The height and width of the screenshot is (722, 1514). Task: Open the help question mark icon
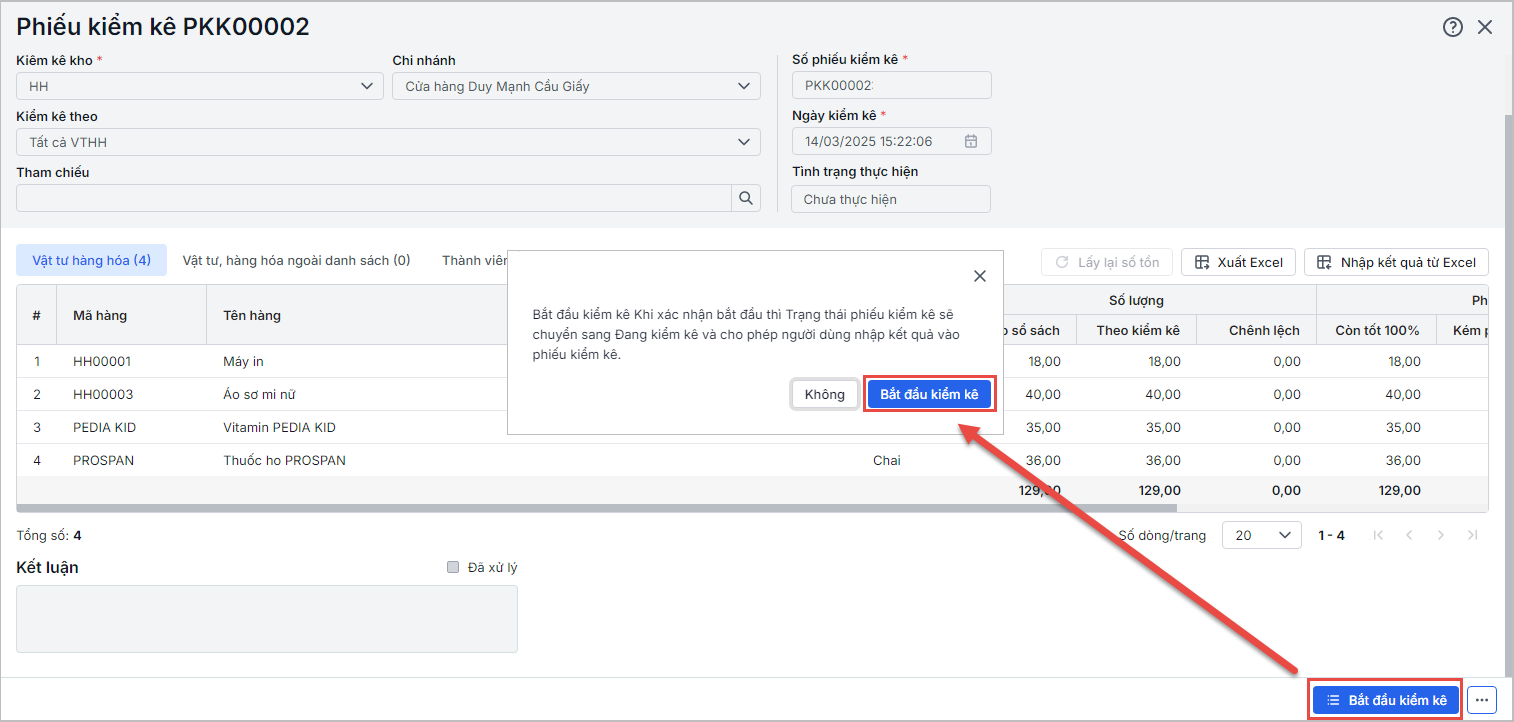coord(1452,28)
